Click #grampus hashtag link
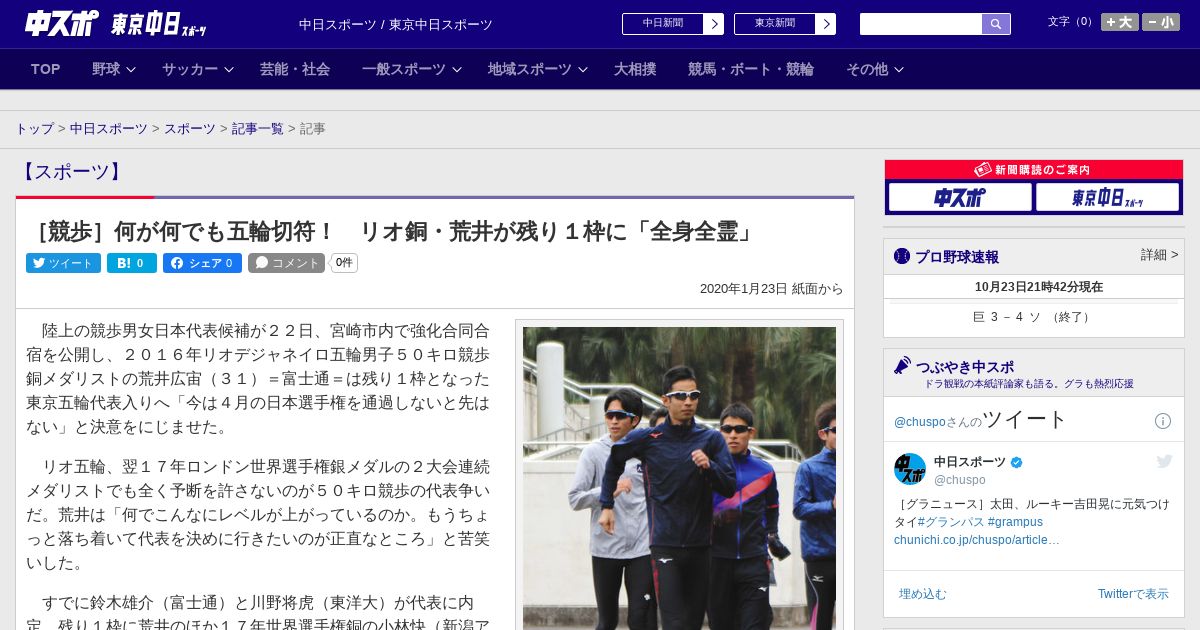The width and height of the screenshot is (1200, 630). click(x=1015, y=522)
